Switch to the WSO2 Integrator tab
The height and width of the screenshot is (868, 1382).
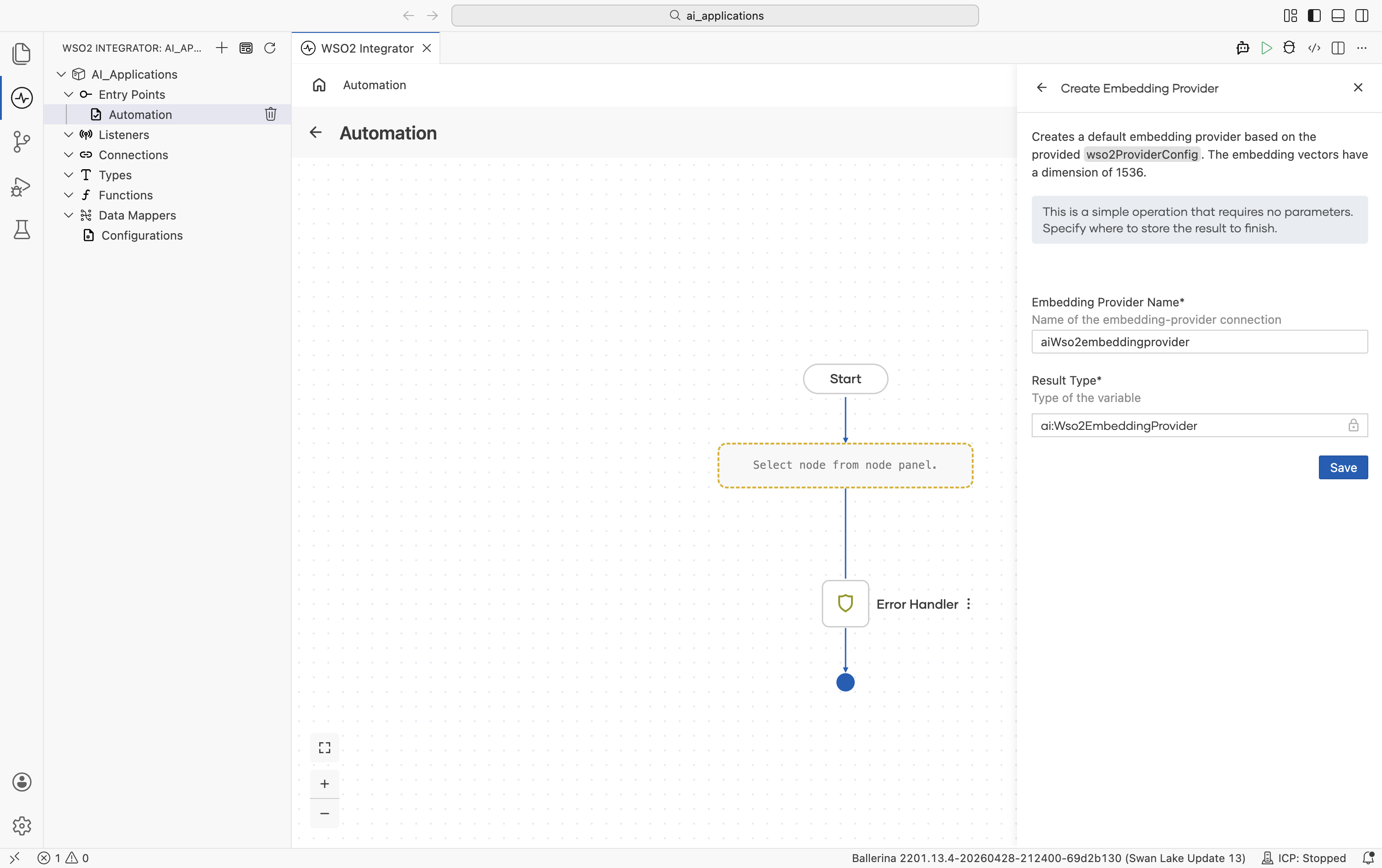367,48
